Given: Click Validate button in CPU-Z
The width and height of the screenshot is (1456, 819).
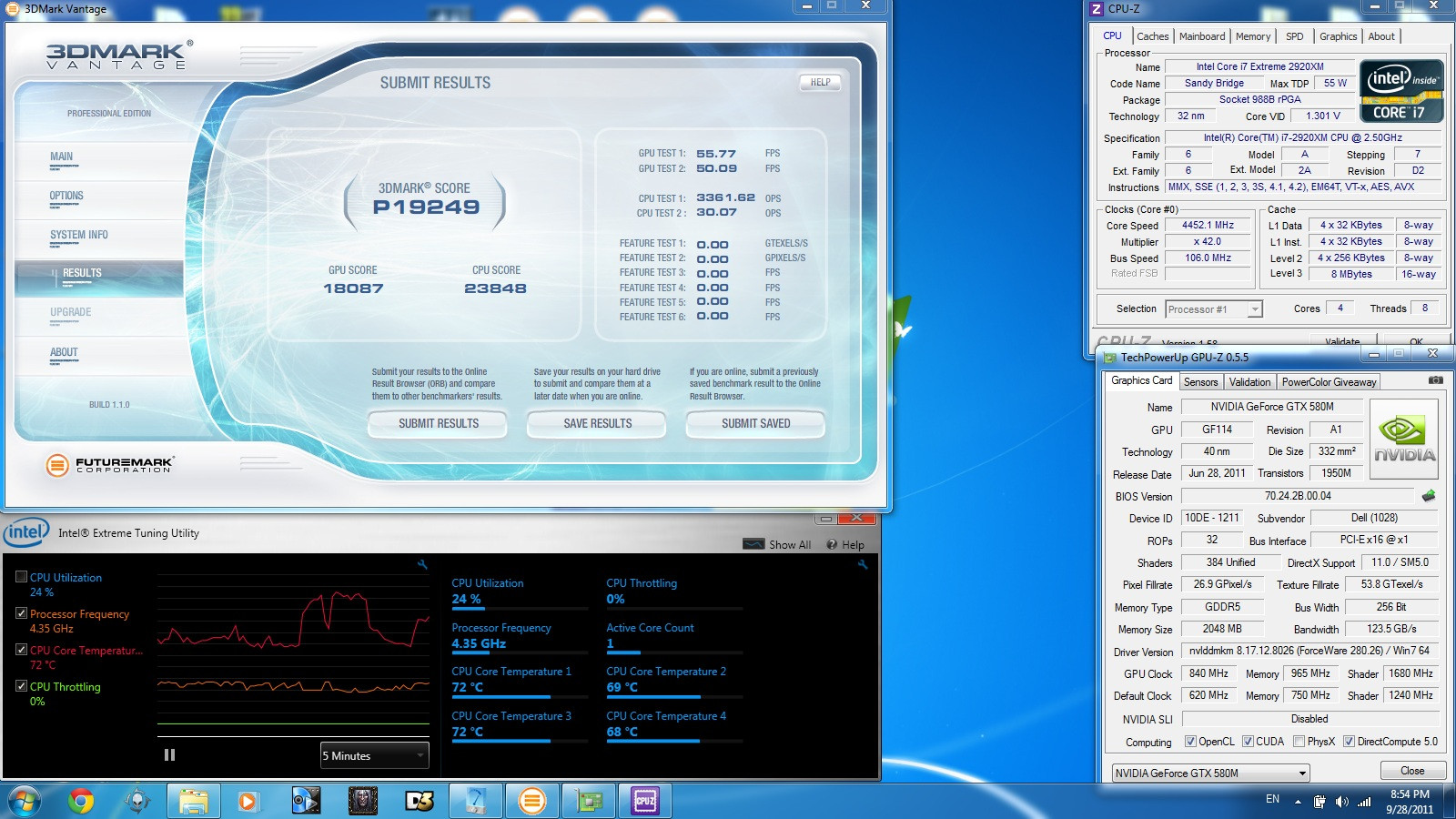Looking at the screenshot, I should click(1343, 342).
